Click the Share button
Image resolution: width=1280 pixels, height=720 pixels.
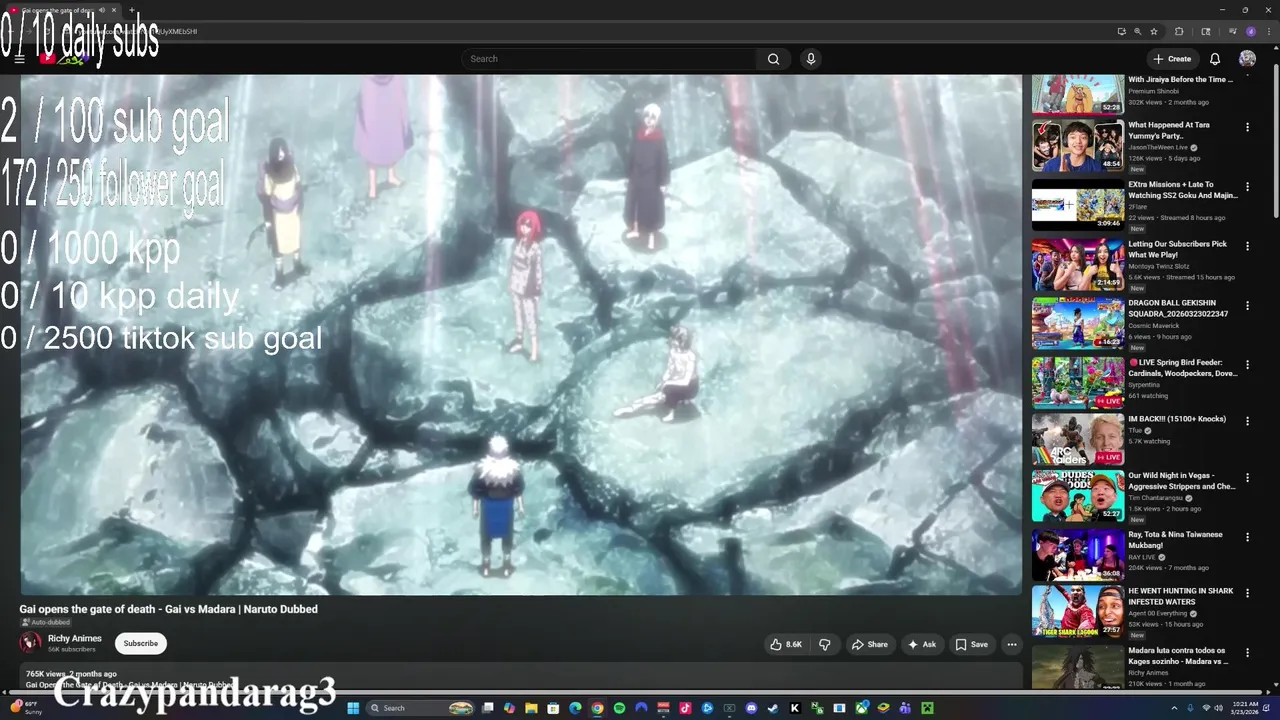(869, 644)
